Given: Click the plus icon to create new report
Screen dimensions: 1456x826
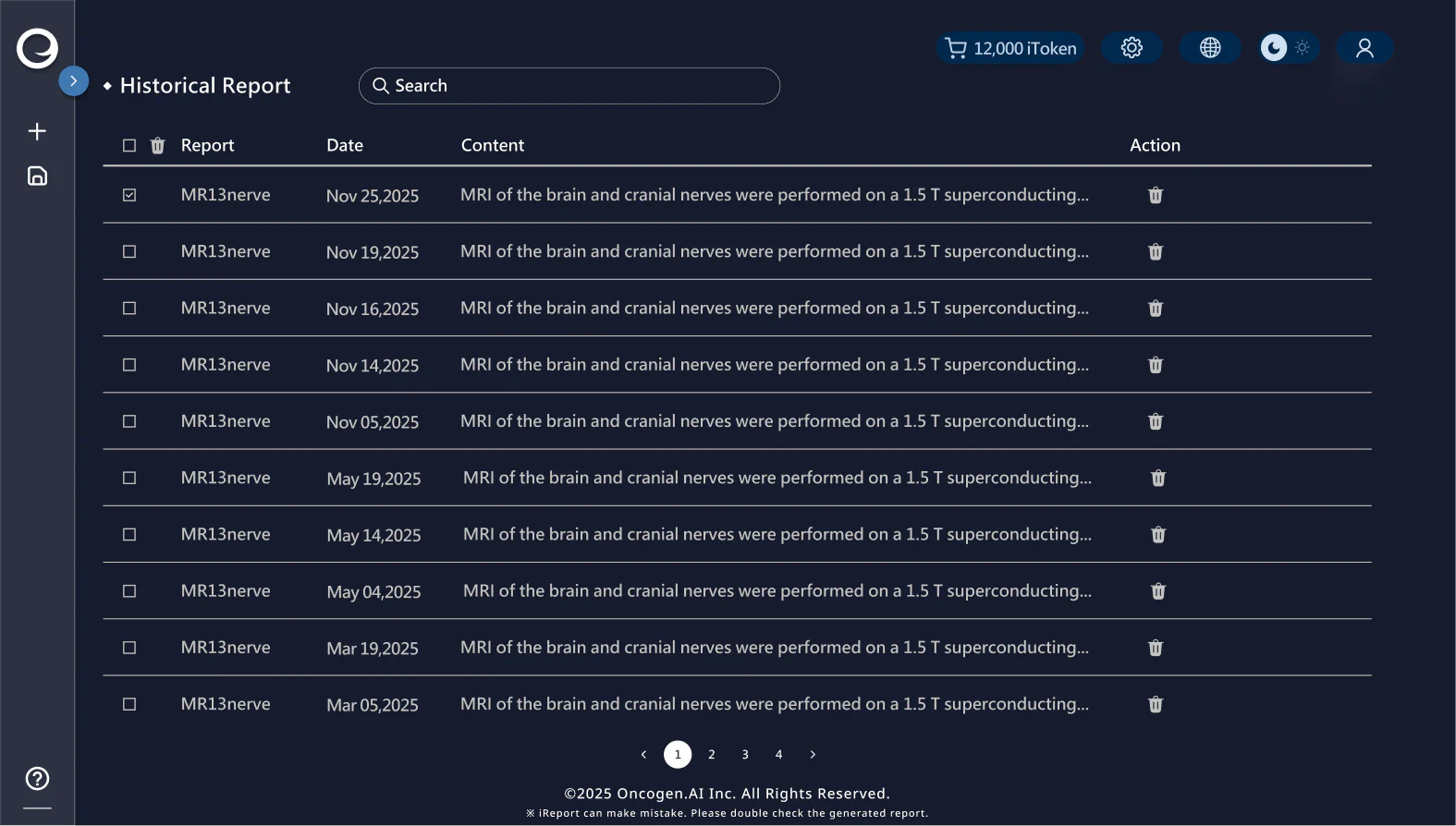Looking at the screenshot, I should tap(37, 131).
